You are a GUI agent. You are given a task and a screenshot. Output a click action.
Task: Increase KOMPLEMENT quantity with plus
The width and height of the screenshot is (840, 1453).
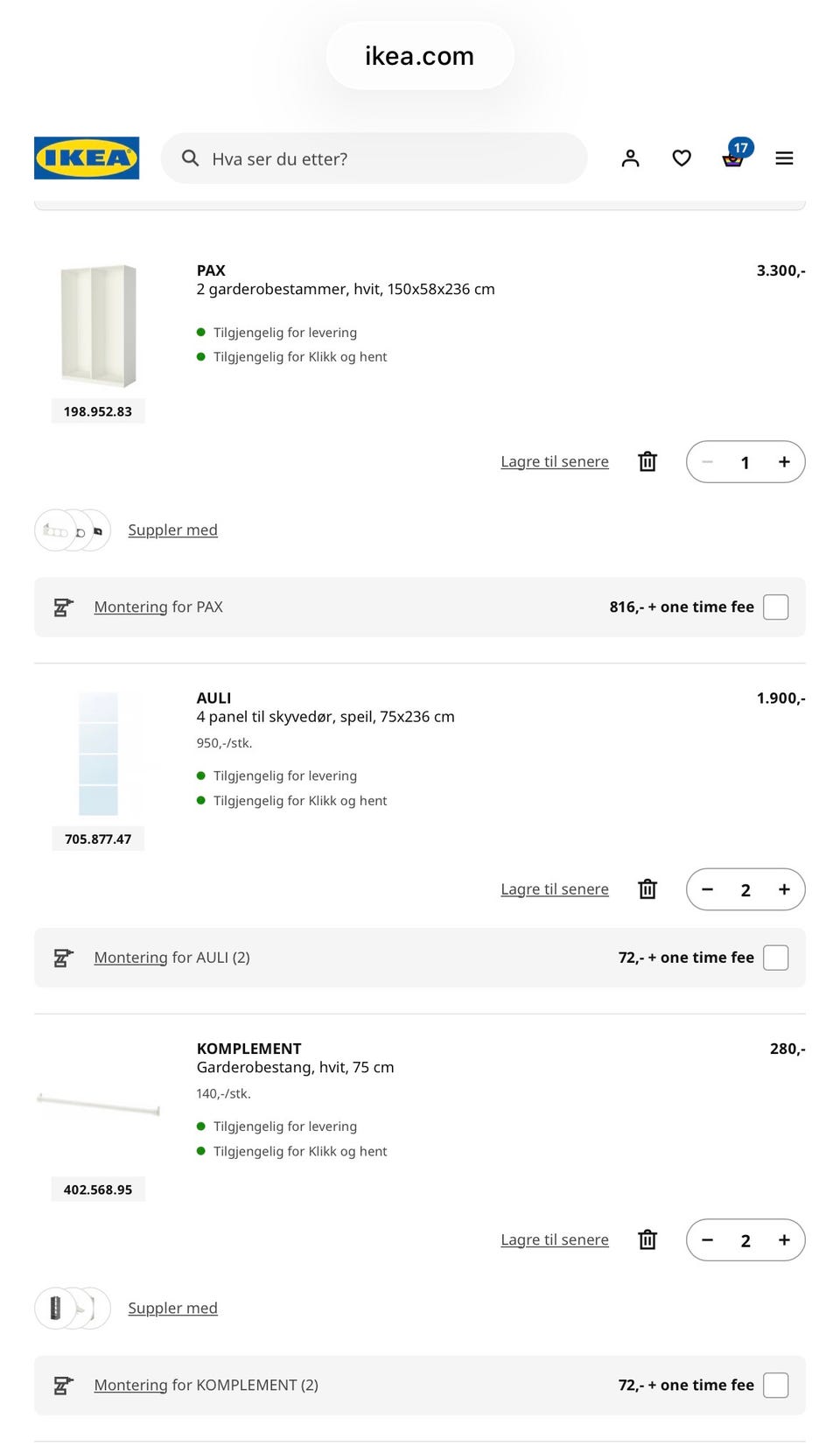(784, 1239)
